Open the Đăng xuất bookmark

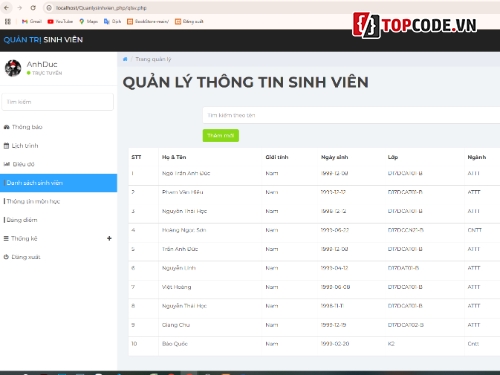click(x=189, y=21)
